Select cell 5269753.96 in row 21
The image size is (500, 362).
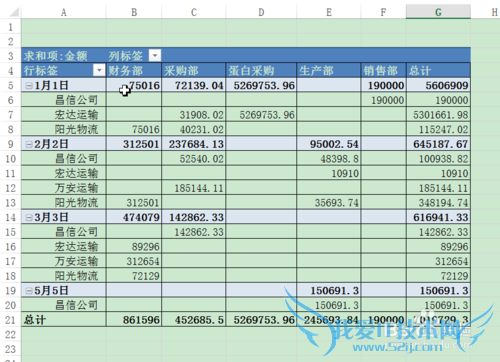click(x=261, y=320)
